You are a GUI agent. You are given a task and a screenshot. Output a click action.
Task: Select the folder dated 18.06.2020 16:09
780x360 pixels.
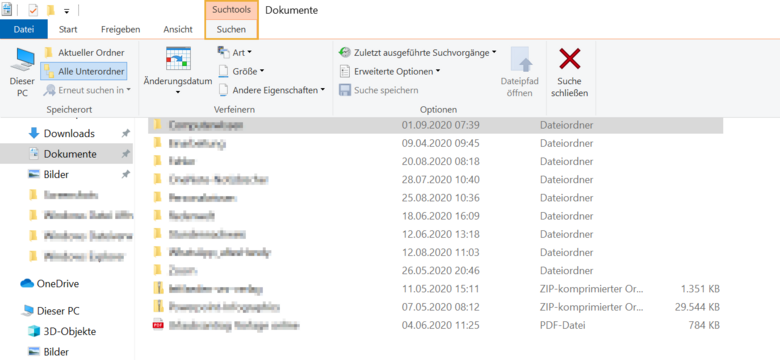(x=435, y=216)
